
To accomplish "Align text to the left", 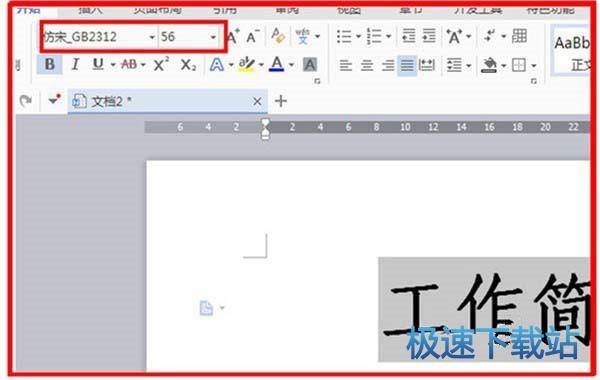I will pyautogui.click(x=346, y=65).
